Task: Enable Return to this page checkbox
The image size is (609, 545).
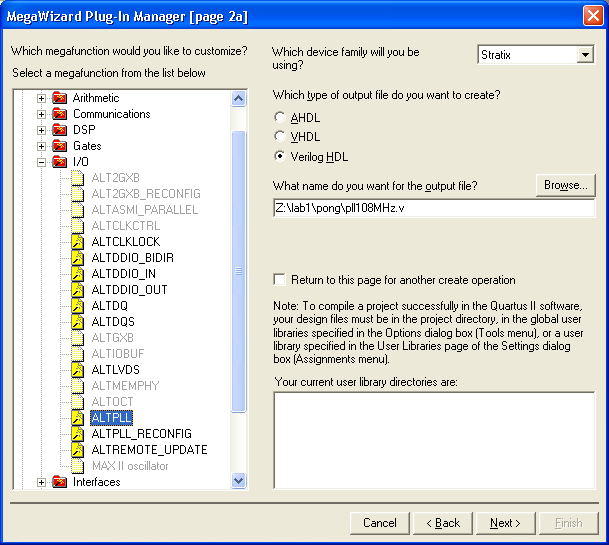Action: click(x=280, y=280)
